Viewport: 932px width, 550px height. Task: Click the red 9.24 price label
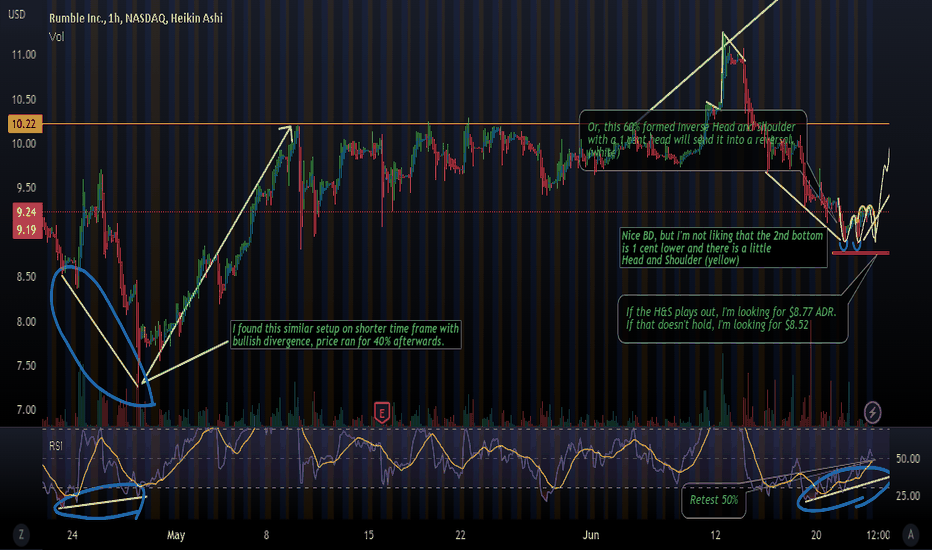(x=26, y=212)
